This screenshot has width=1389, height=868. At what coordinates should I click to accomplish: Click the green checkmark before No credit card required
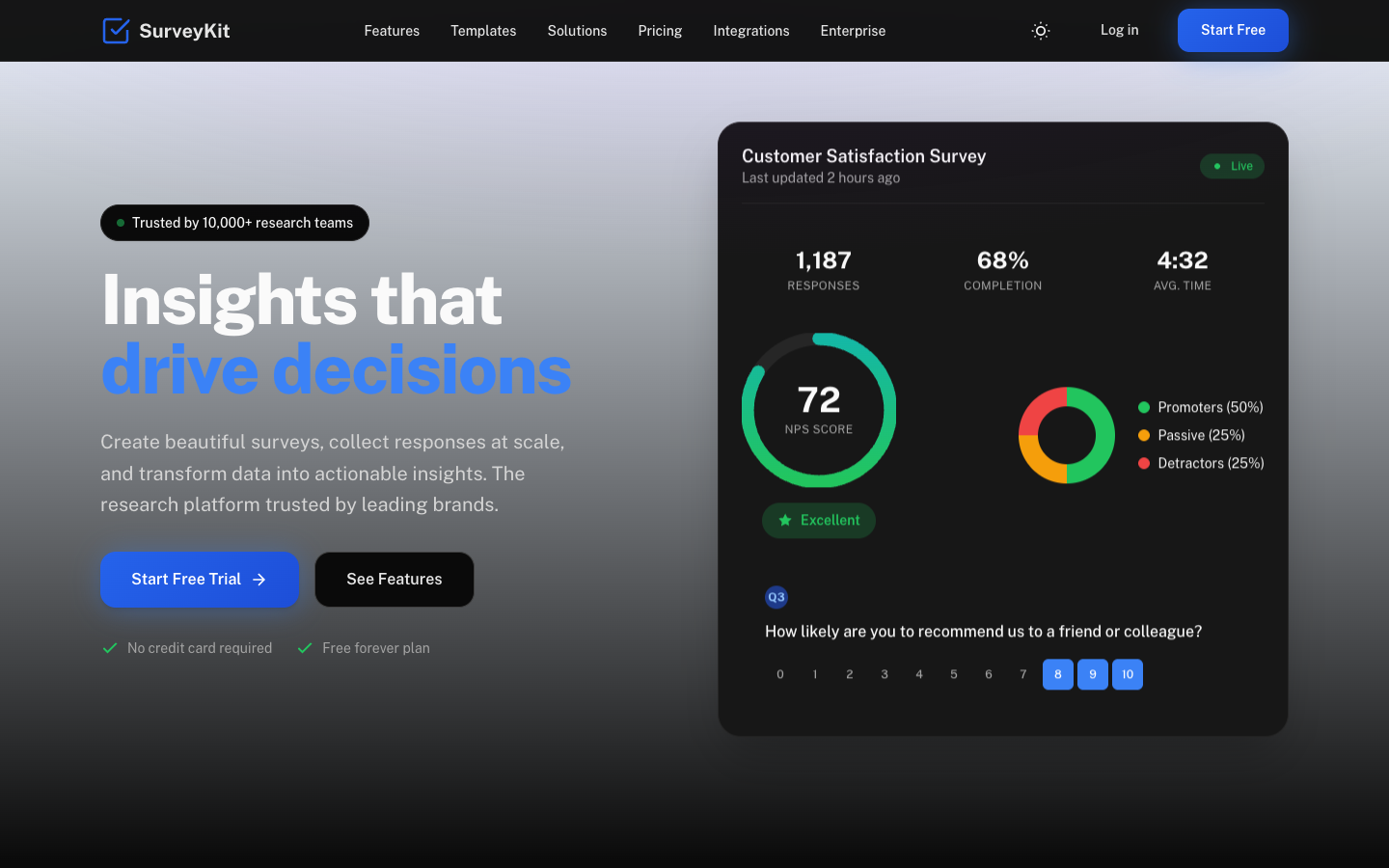tap(109, 647)
